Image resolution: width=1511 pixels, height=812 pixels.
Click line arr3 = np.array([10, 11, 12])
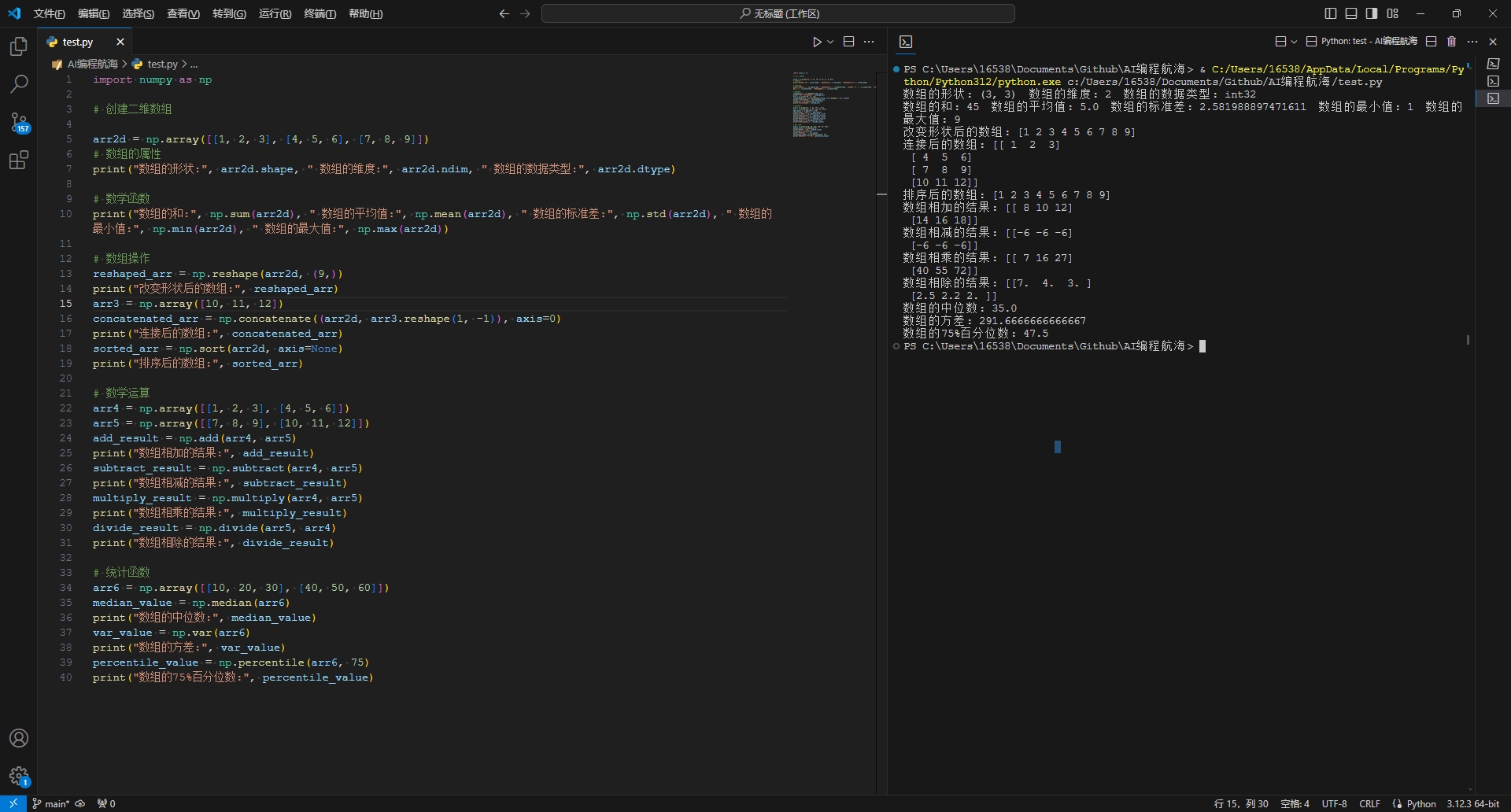point(187,304)
